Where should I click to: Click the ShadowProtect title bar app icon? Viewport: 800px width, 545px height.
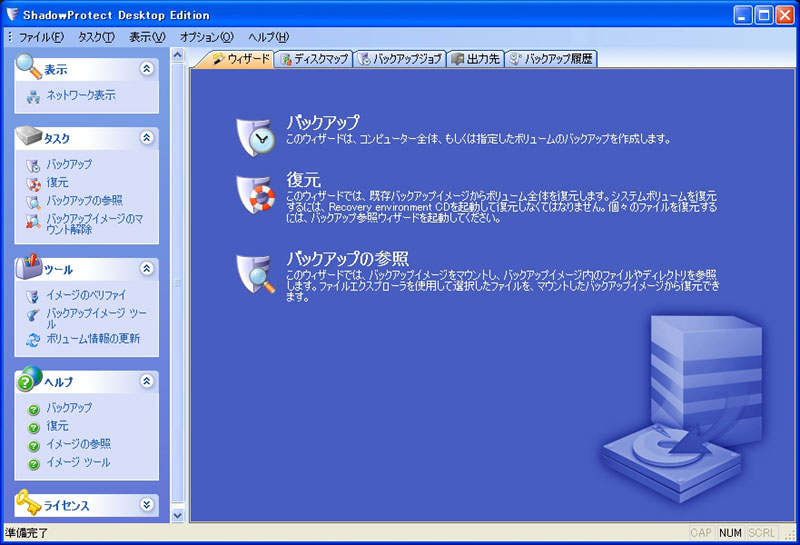12,14
